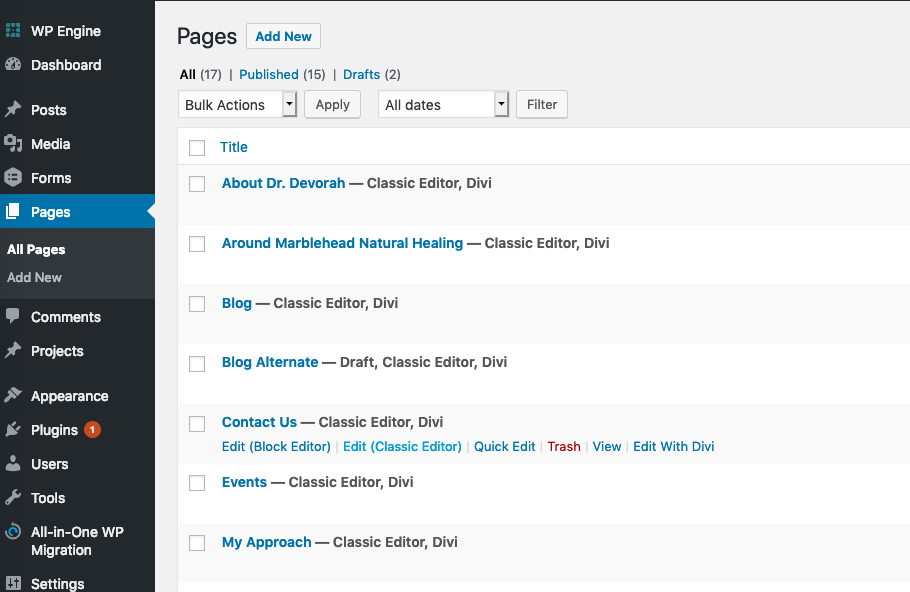Switch to the Drafts filter
Image resolution: width=910 pixels, height=592 pixels.
point(361,74)
